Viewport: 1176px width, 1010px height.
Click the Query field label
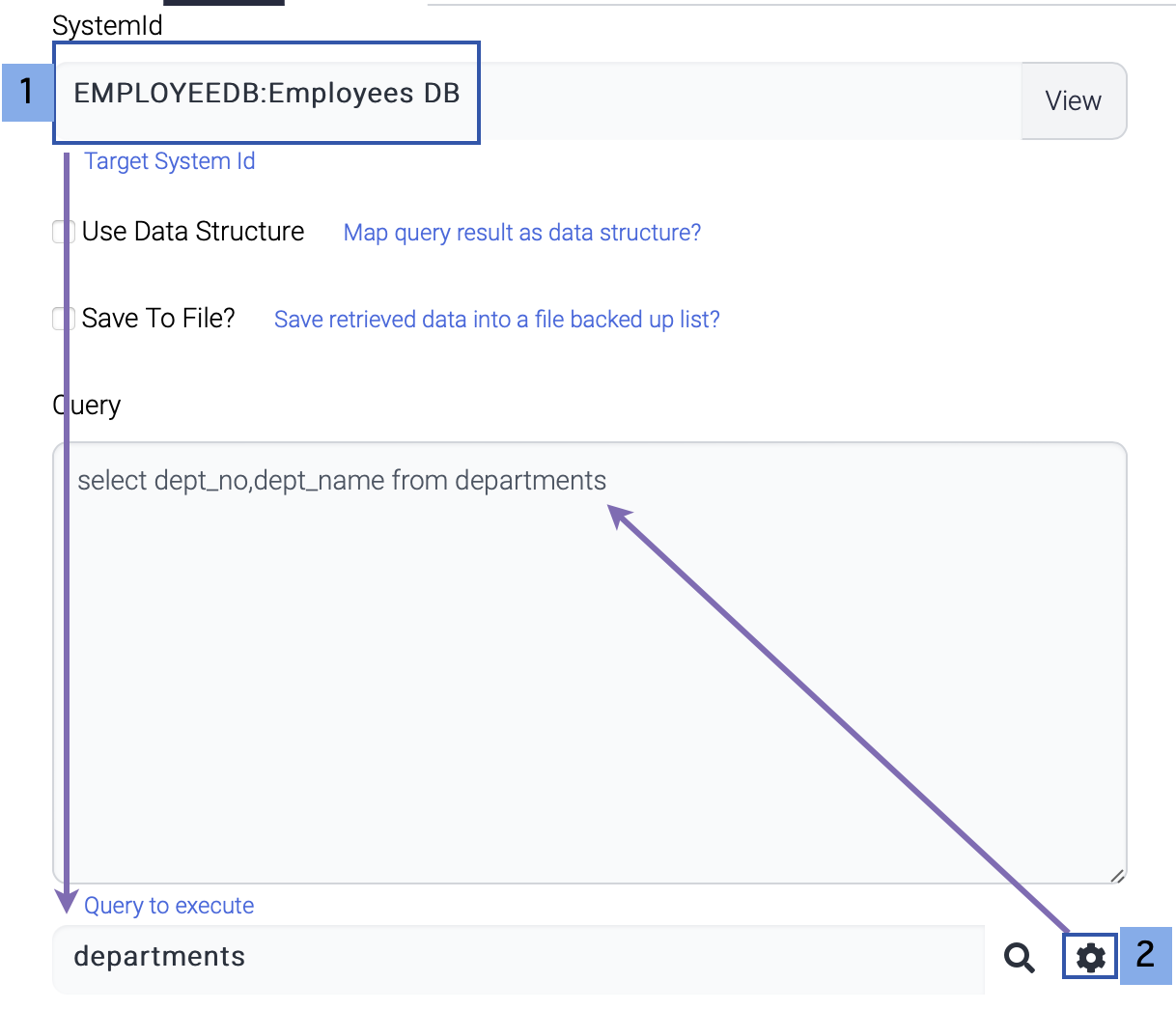(x=87, y=406)
